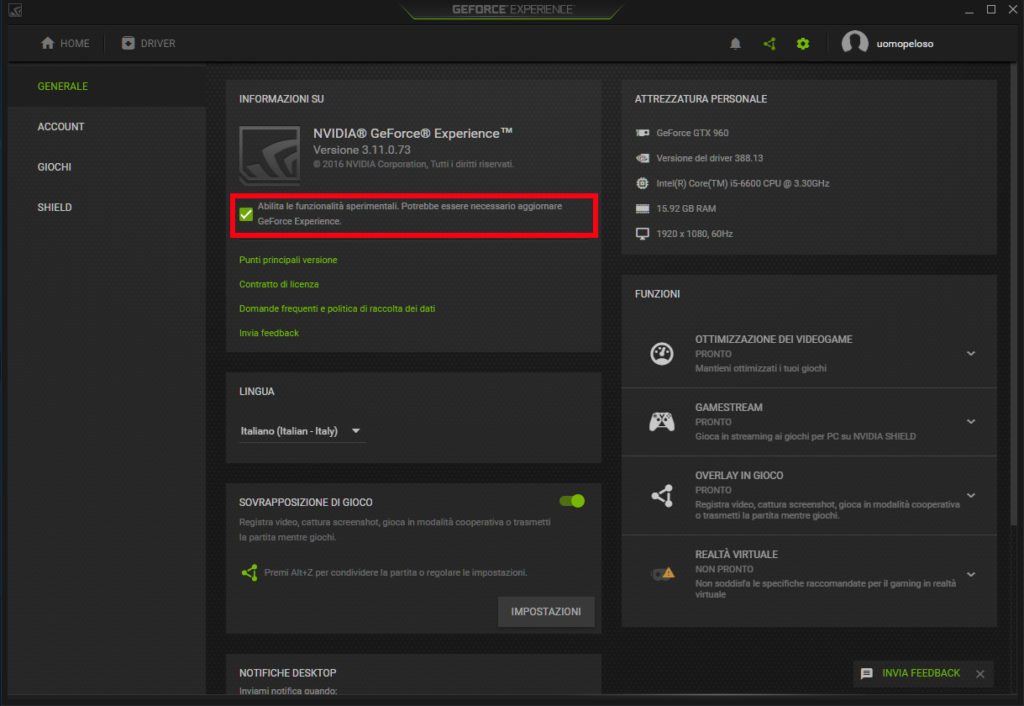
Task: Disable the funzionalità sperimentali checkbox
Action: tap(245, 213)
